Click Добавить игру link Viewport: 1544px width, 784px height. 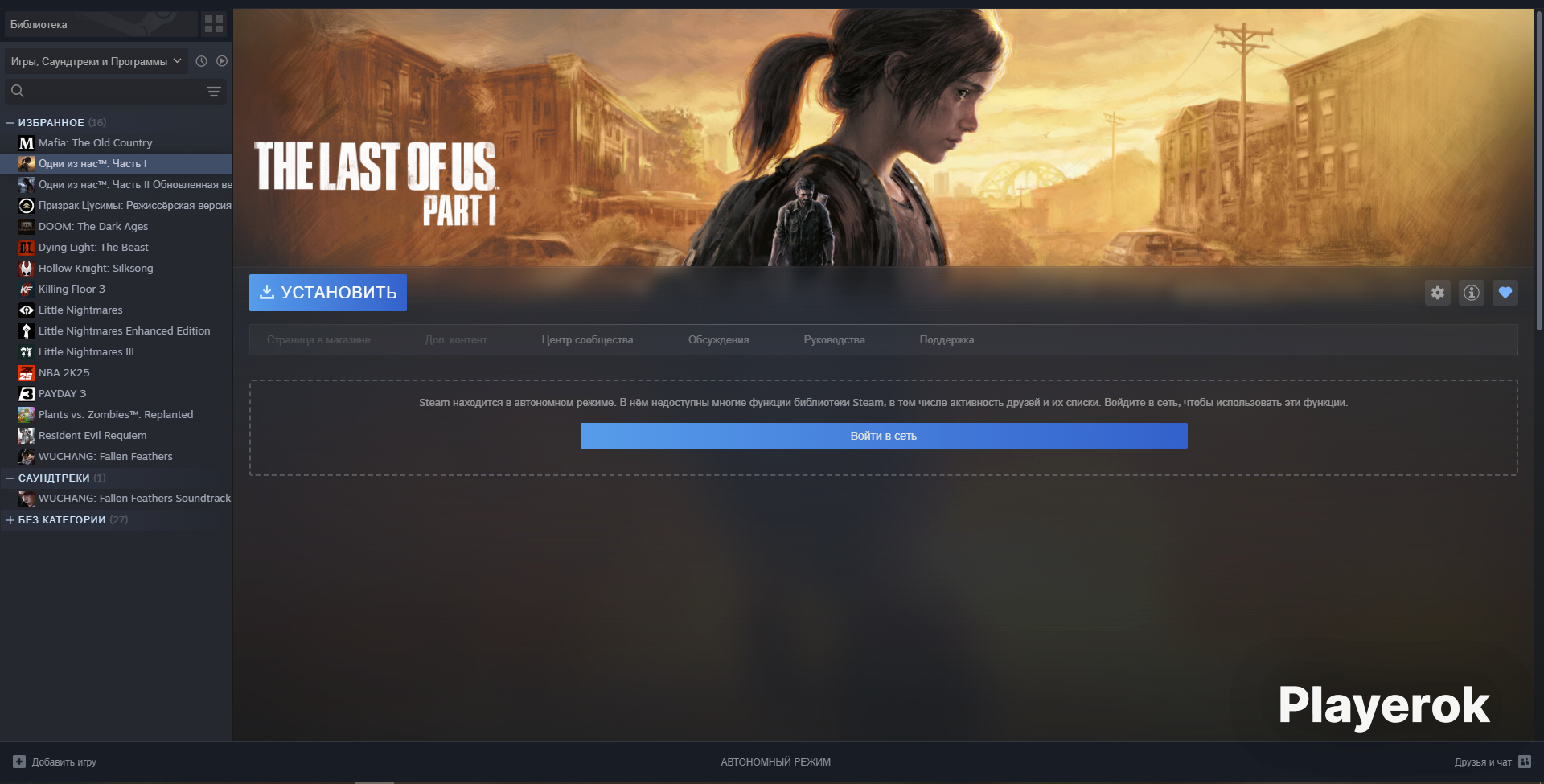64,762
